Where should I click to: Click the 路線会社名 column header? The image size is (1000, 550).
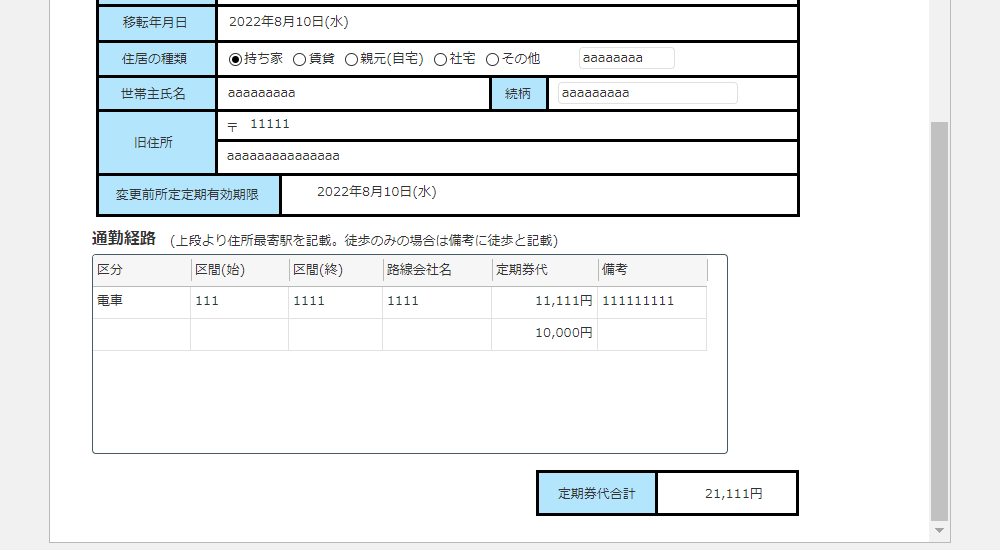[x=436, y=270]
